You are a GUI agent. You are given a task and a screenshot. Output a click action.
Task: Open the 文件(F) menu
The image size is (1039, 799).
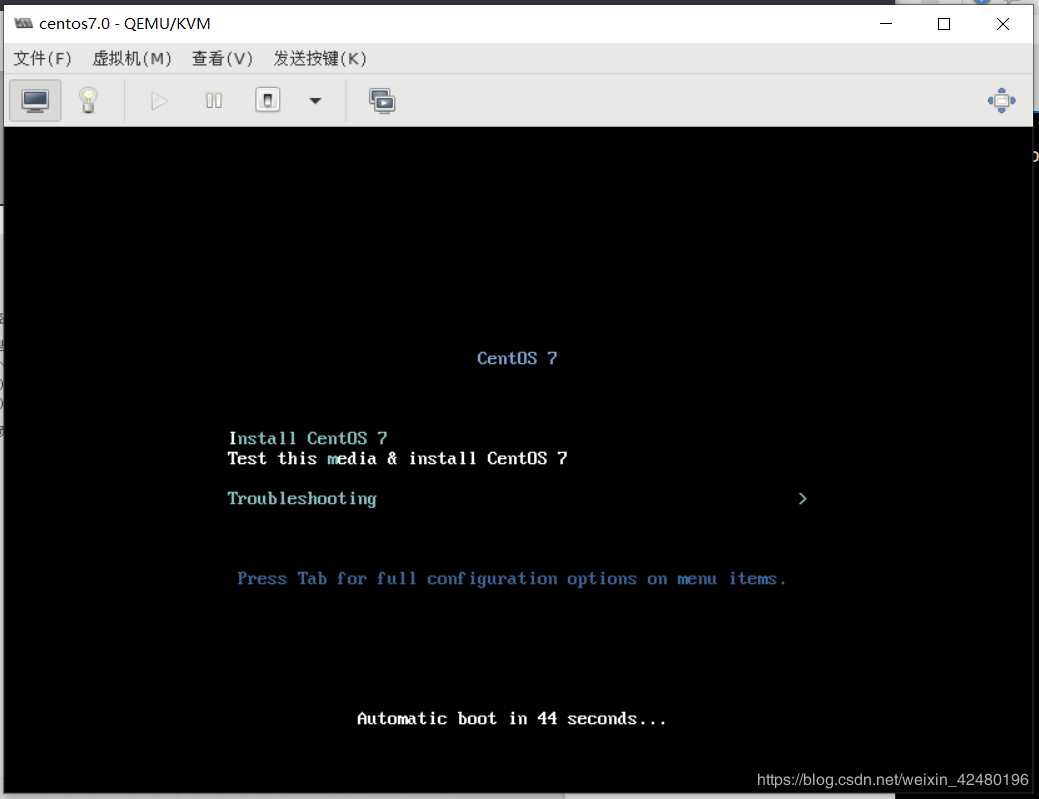[x=42, y=58]
